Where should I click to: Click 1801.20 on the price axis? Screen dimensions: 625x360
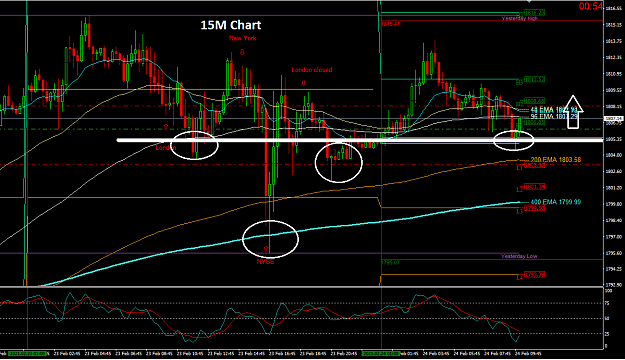point(613,187)
